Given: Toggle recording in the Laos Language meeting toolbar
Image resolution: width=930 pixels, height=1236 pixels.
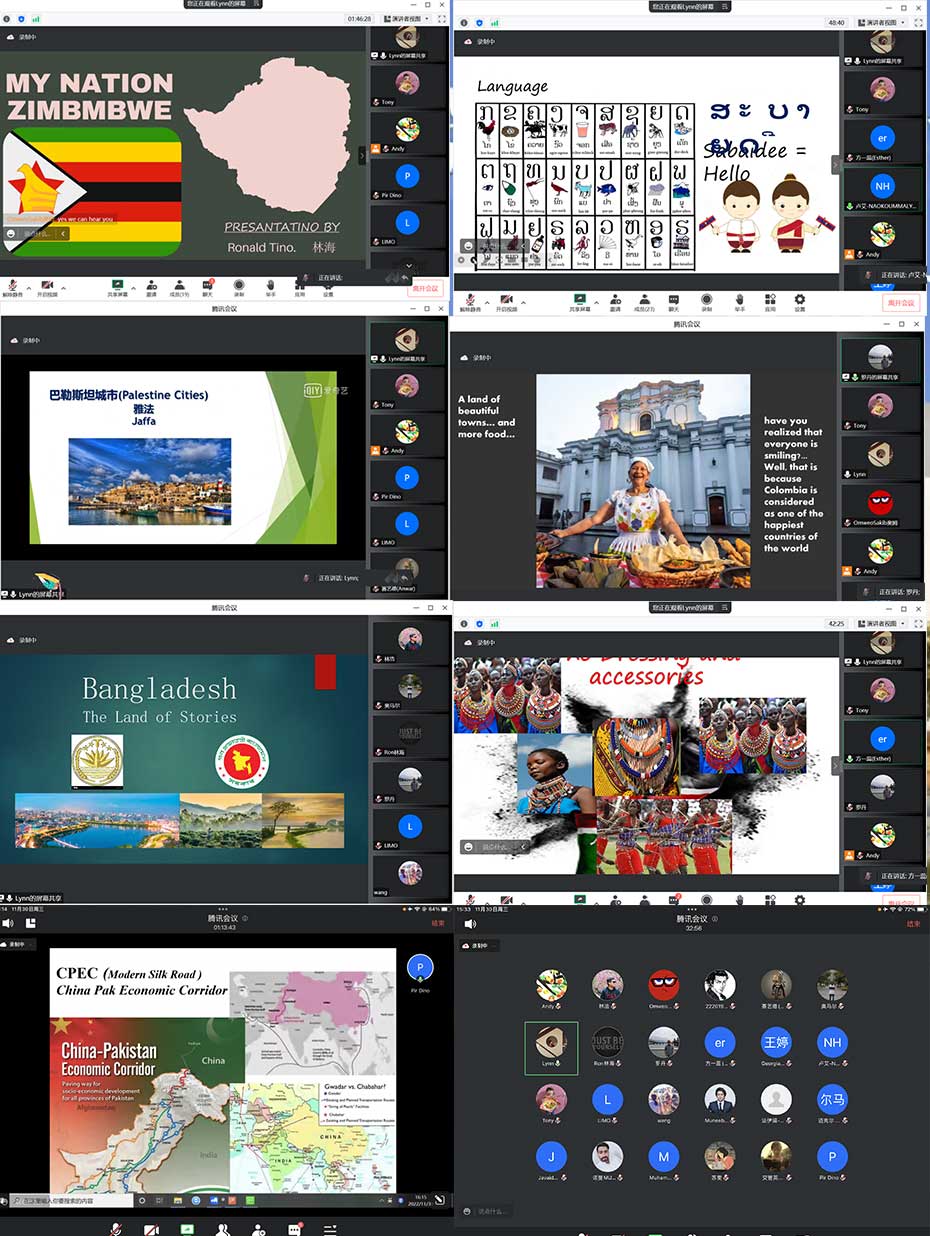Looking at the screenshot, I should click(x=706, y=299).
